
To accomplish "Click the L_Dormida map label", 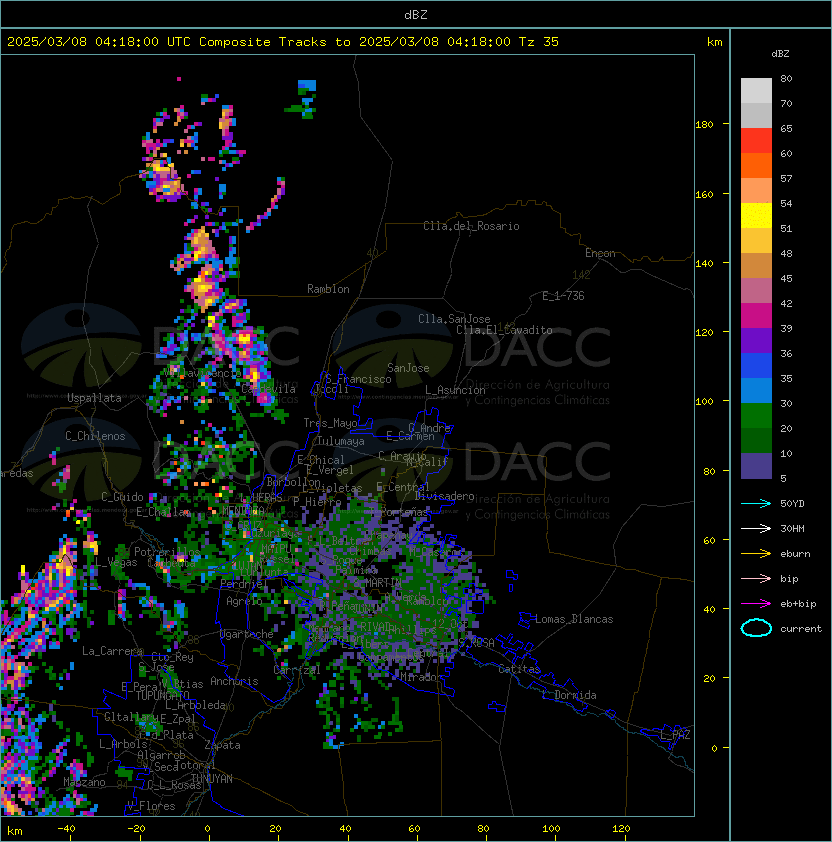I will point(569,695).
